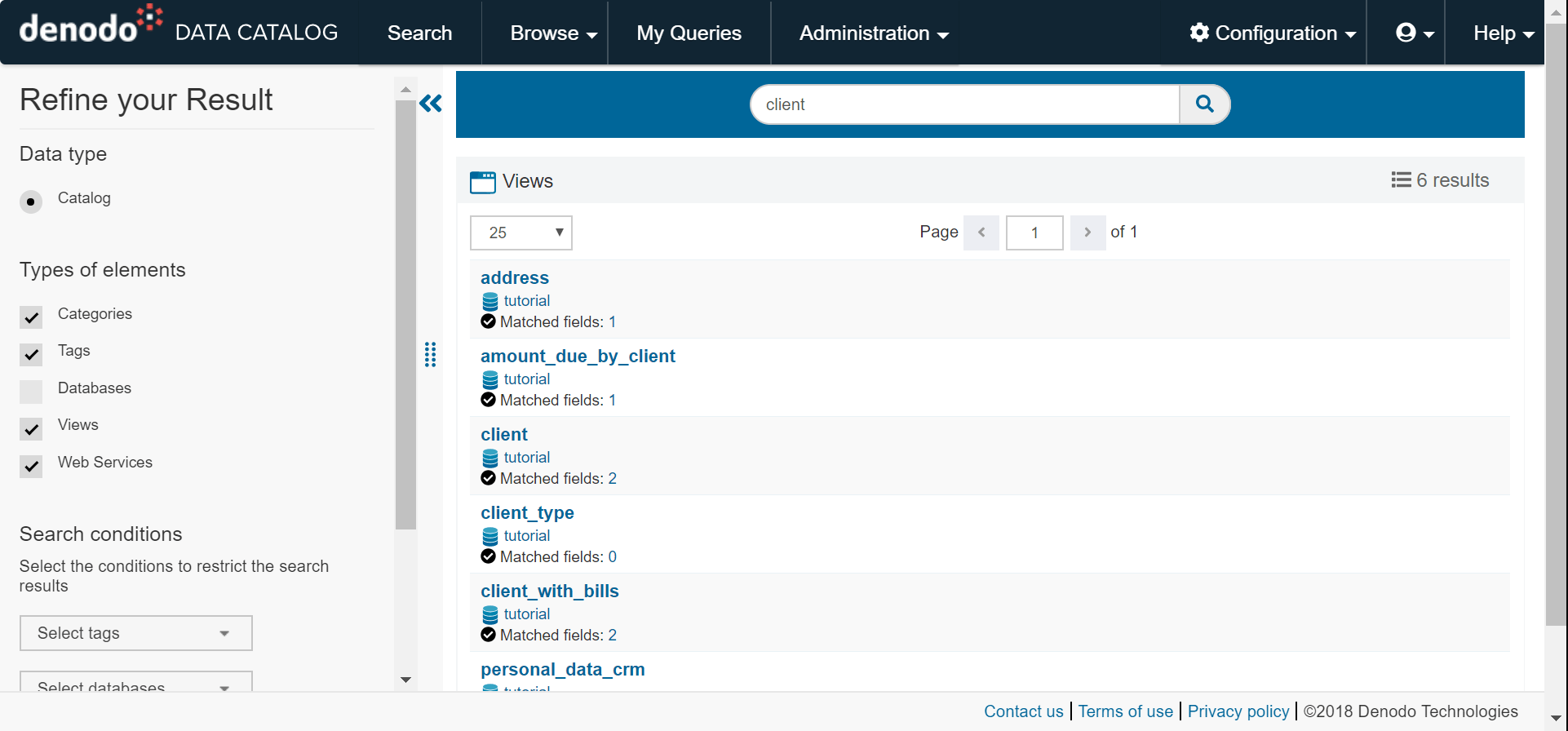Open the user account icon menu
1568x731 pixels.
click(x=1415, y=33)
